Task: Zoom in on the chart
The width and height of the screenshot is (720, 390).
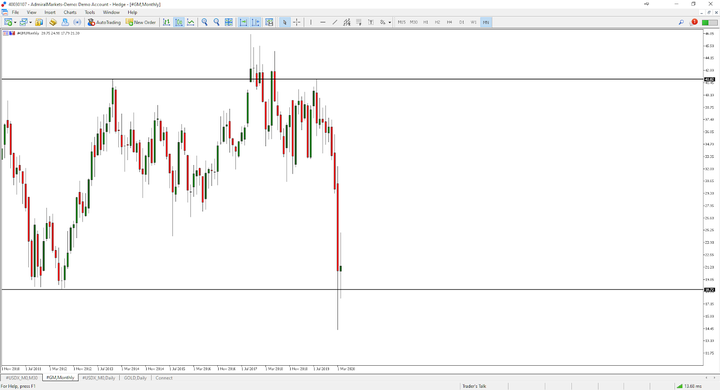Action: tap(204, 22)
